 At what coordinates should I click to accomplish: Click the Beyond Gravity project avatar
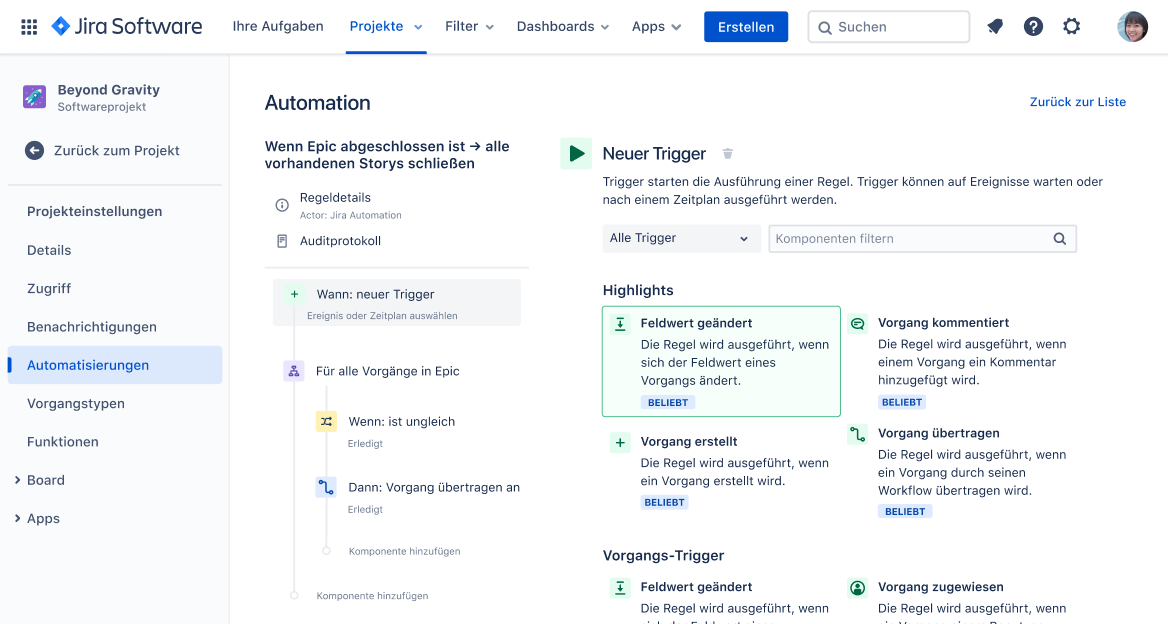tap(34, 97)
